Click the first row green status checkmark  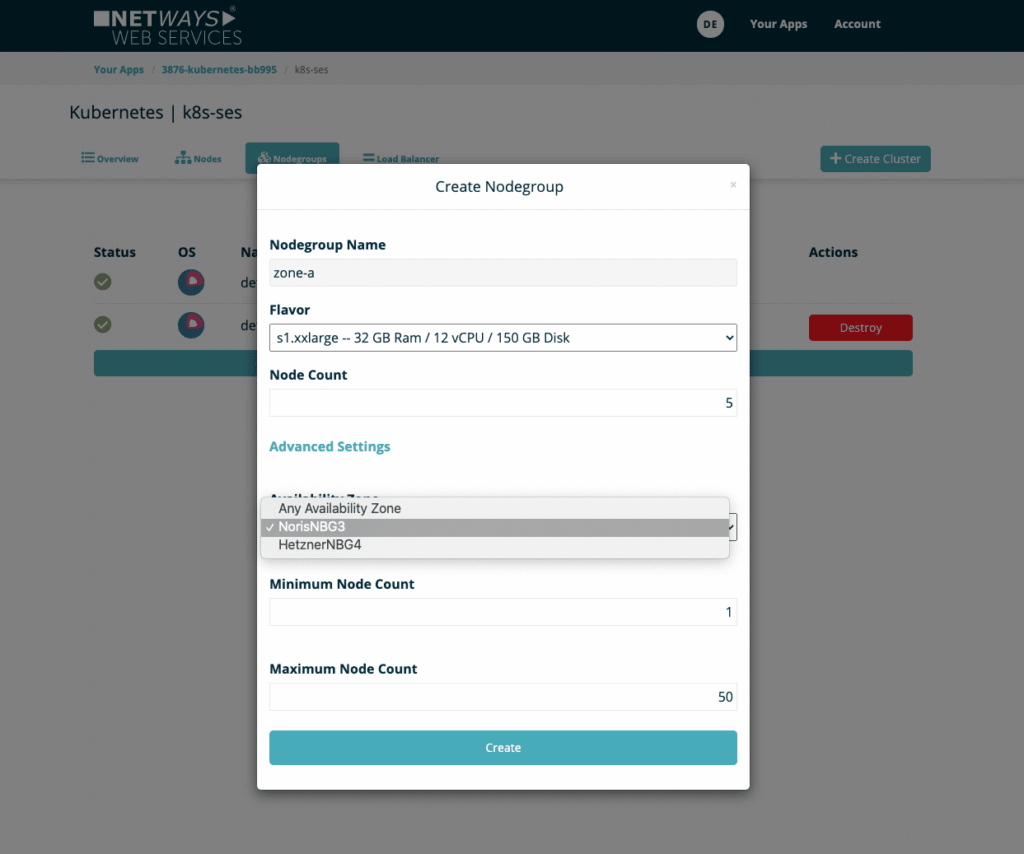pyautogui.click(x=103, y=282)
